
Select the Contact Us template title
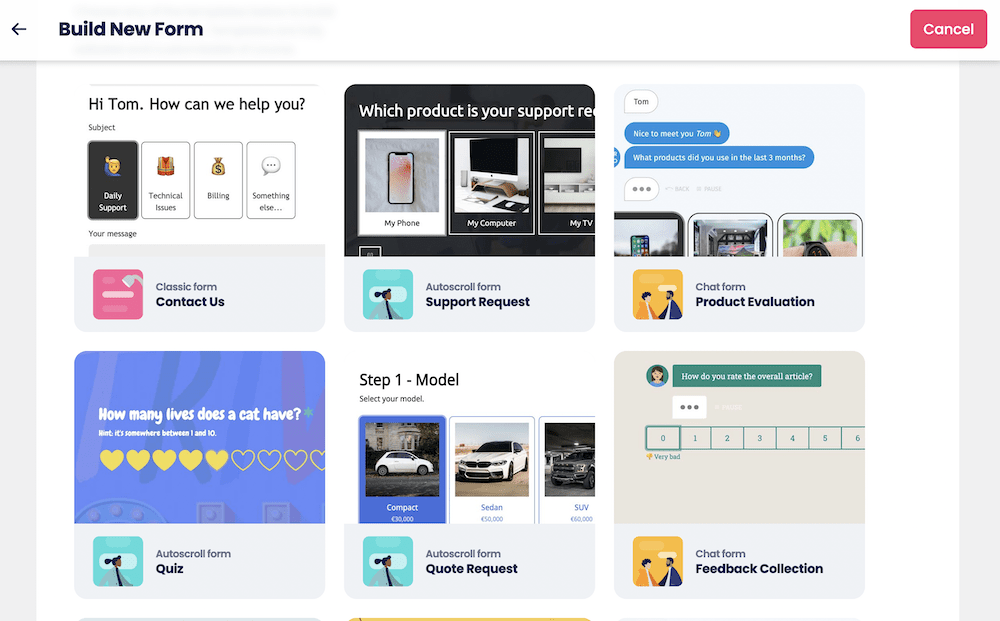point(190,302)
